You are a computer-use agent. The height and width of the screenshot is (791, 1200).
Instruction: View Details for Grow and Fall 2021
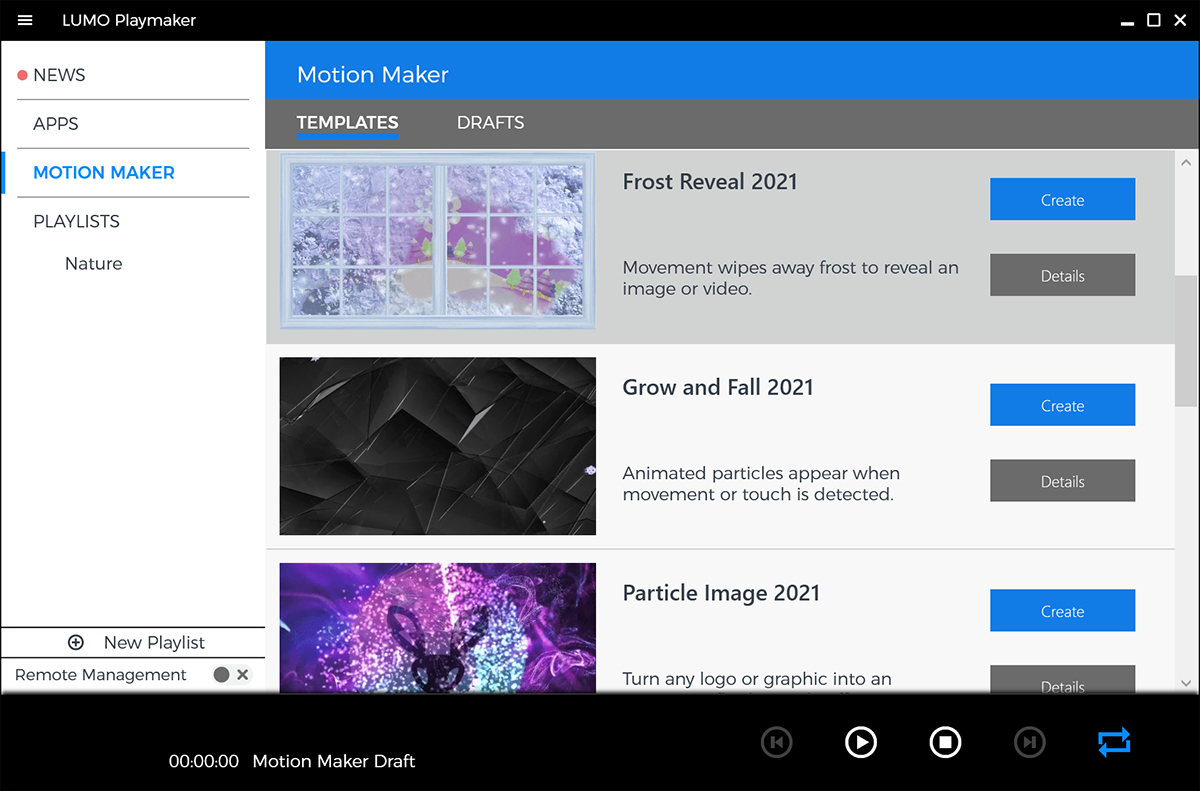[1062, 481]
